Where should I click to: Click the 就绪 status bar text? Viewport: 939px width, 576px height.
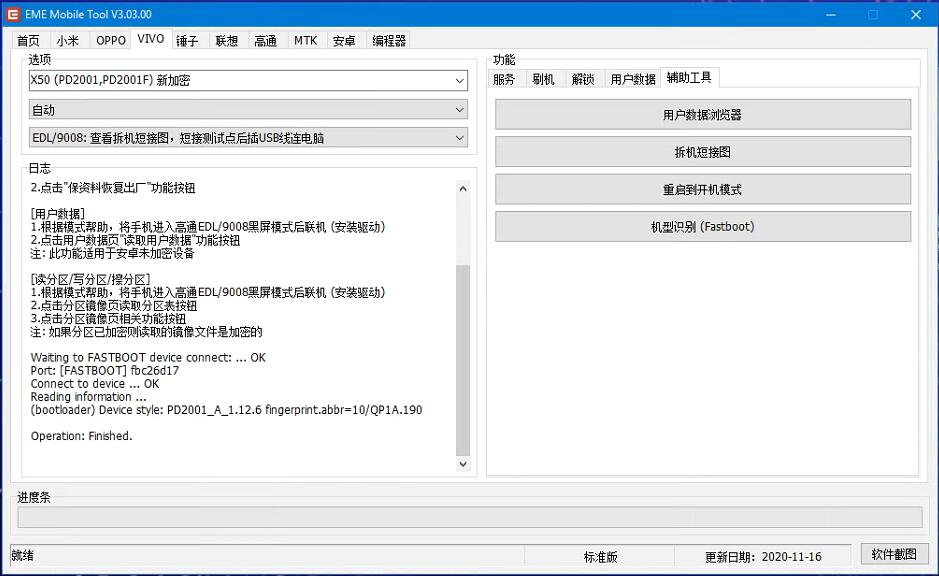click(x=23, y=556)
